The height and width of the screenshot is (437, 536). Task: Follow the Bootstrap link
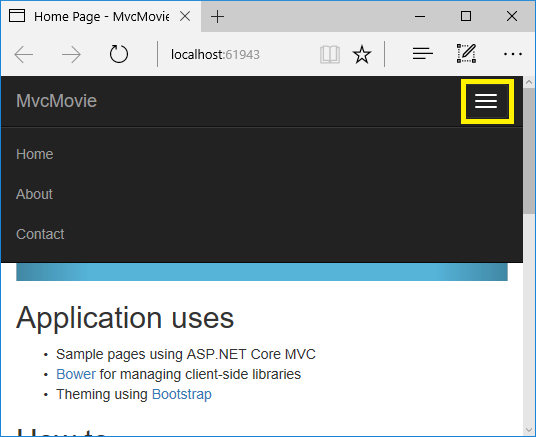[182, 394]
